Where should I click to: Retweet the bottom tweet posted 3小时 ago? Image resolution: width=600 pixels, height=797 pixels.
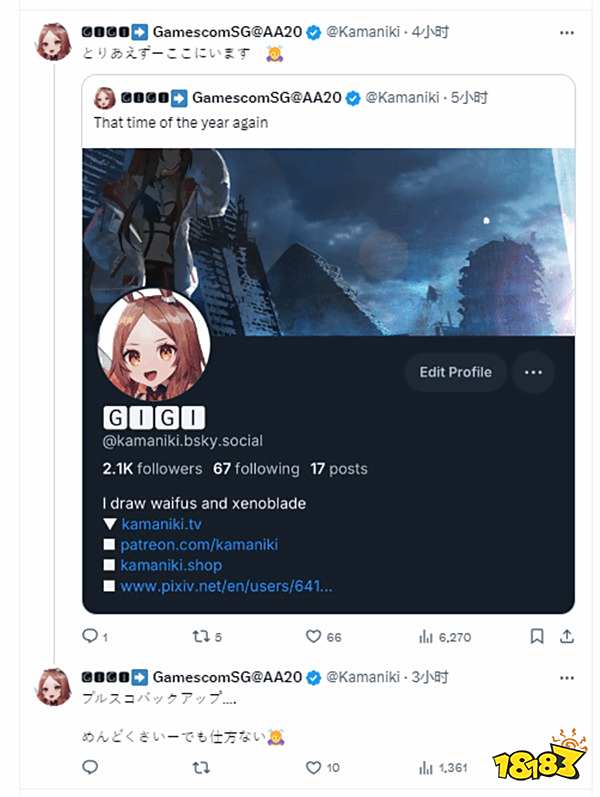[x=200, y=767]
